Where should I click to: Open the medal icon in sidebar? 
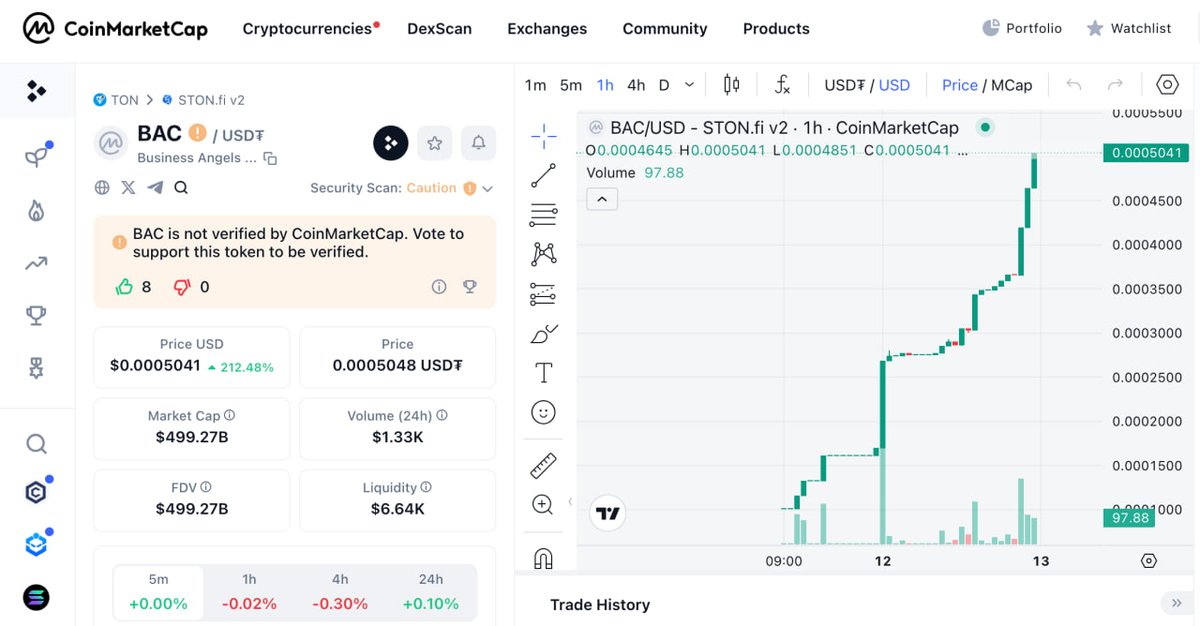pos(37,368)
